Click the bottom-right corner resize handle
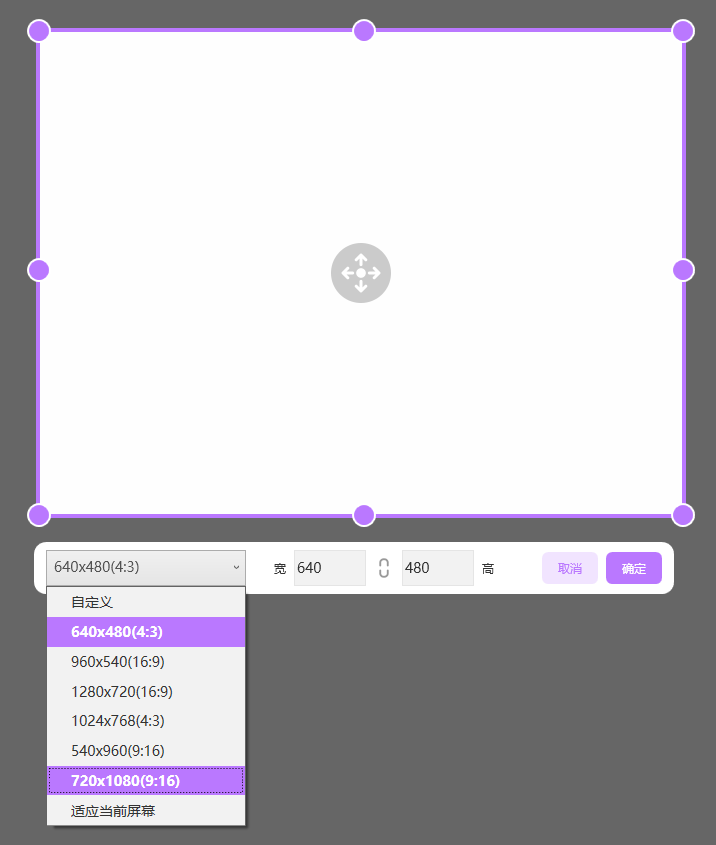This screenshot has width=716, height=845. pyautogui.click(x=683, y=515)
